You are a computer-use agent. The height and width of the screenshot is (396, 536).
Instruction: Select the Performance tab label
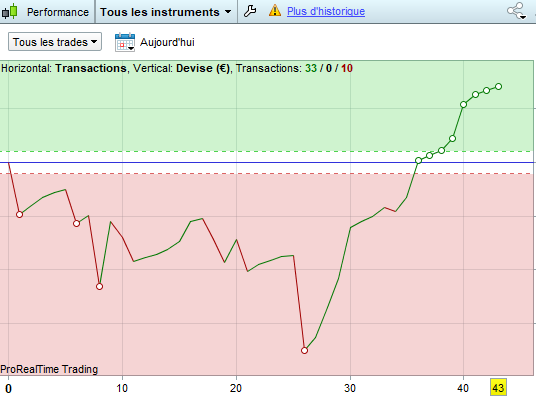58,12
